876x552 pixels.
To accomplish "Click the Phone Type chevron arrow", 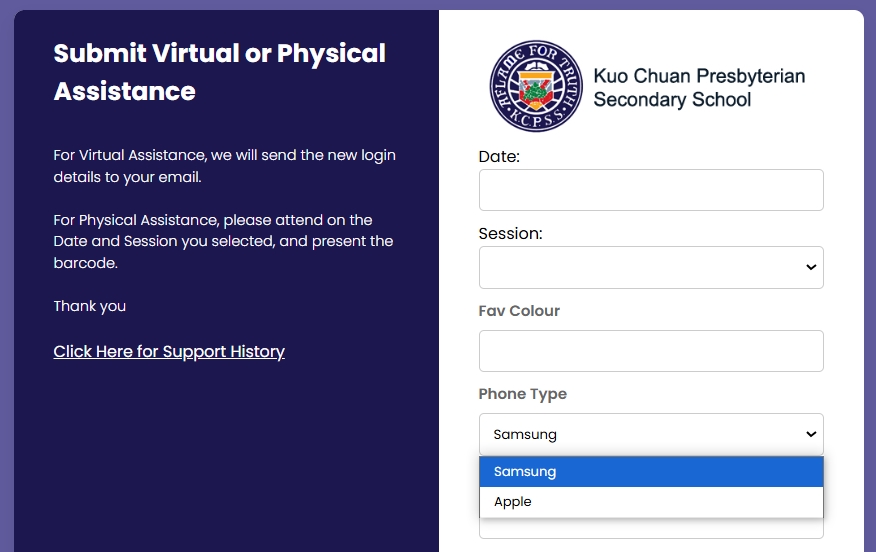I will [811, 434].
